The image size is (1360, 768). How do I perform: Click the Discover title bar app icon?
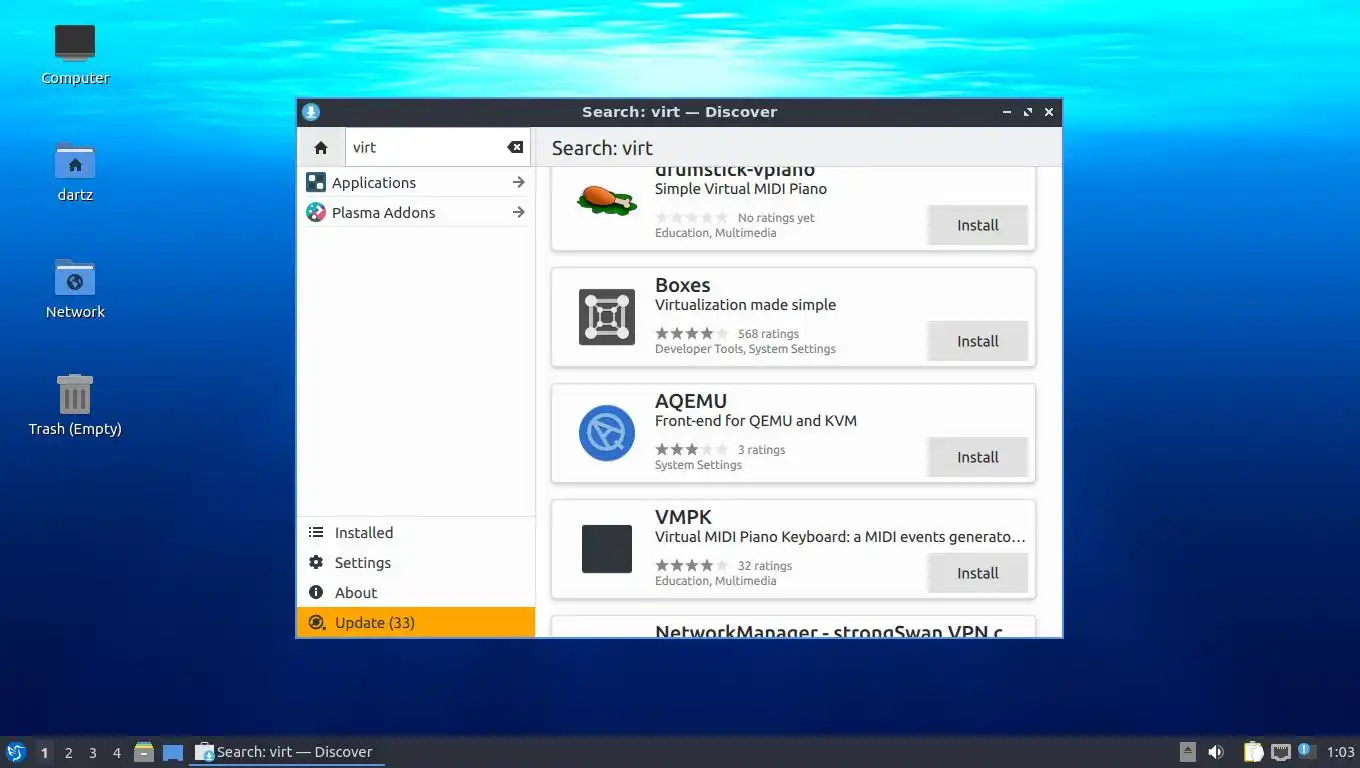pyautogui.click(x=311, y=112)
